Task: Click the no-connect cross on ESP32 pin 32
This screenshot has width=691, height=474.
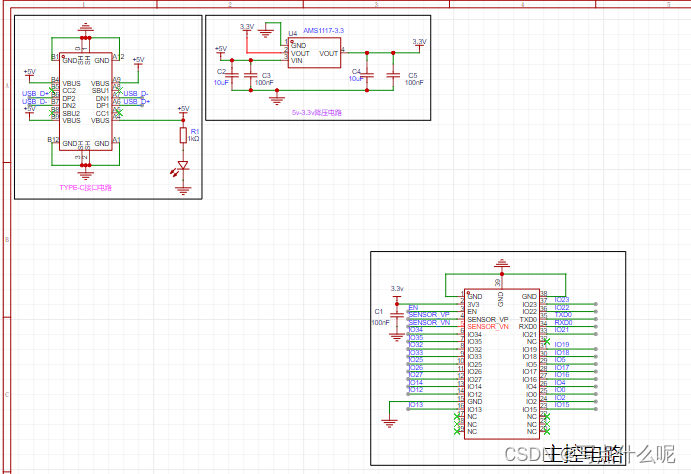Action: click(547, 341)
